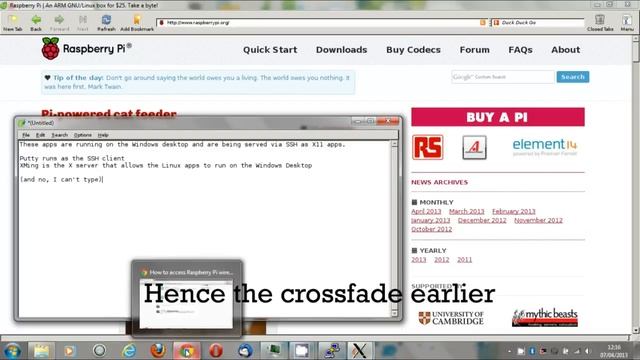Go back using the Back arrow

click(x=36, y=23)
